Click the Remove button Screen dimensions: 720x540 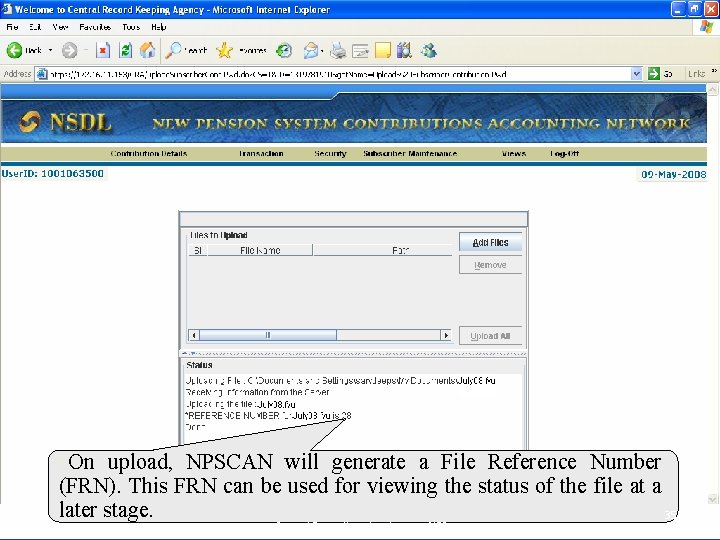pos(490,265)
